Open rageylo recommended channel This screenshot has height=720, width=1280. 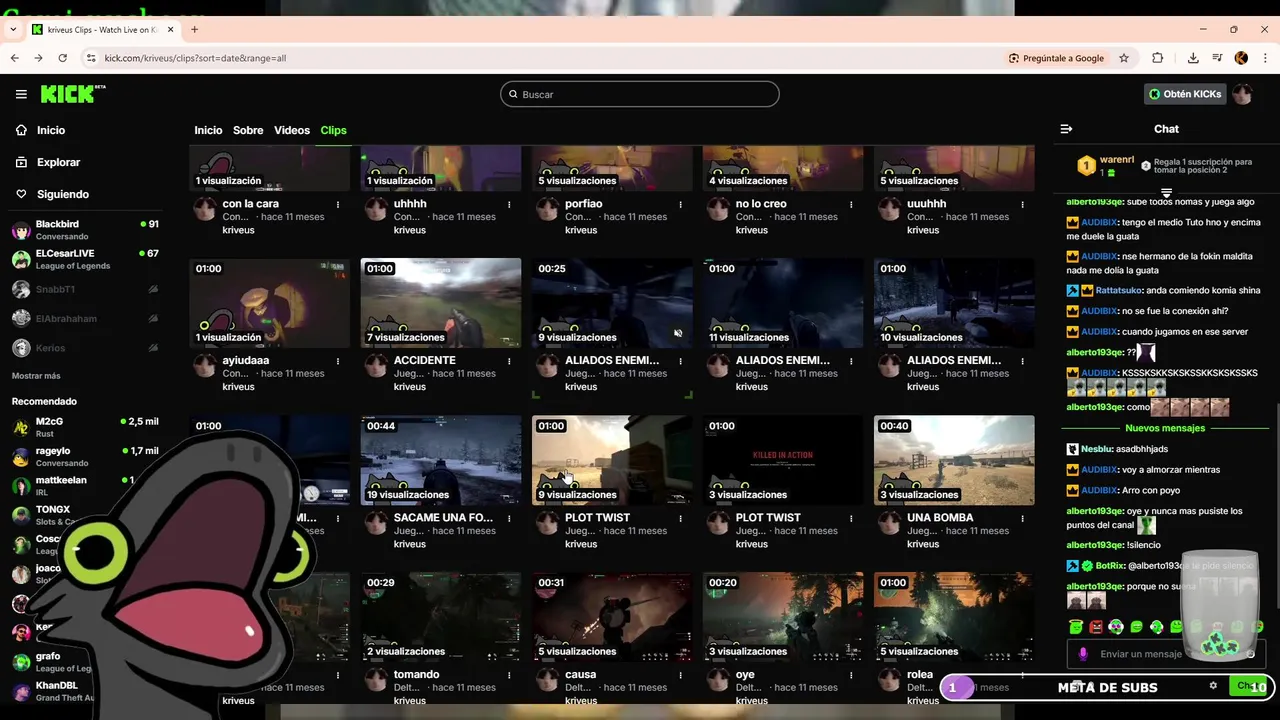(x=85, y=456)
